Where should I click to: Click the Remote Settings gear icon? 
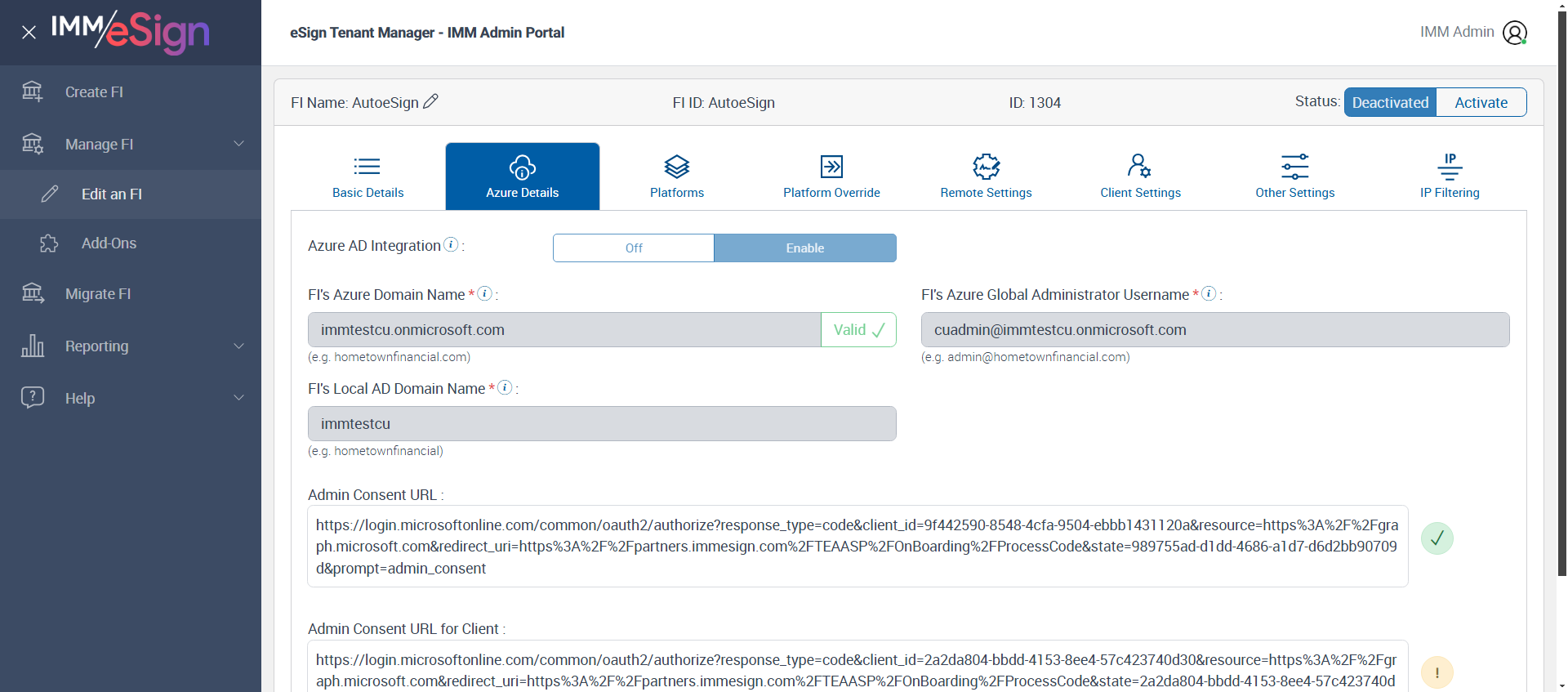[x=987, y=167]
